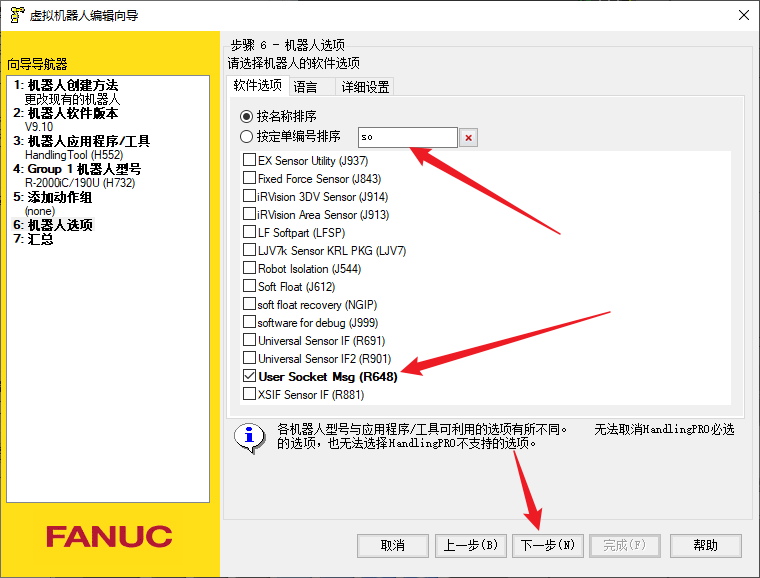Click the 取消 button
This screenshot has width=760, height=578.
(393, 546)
